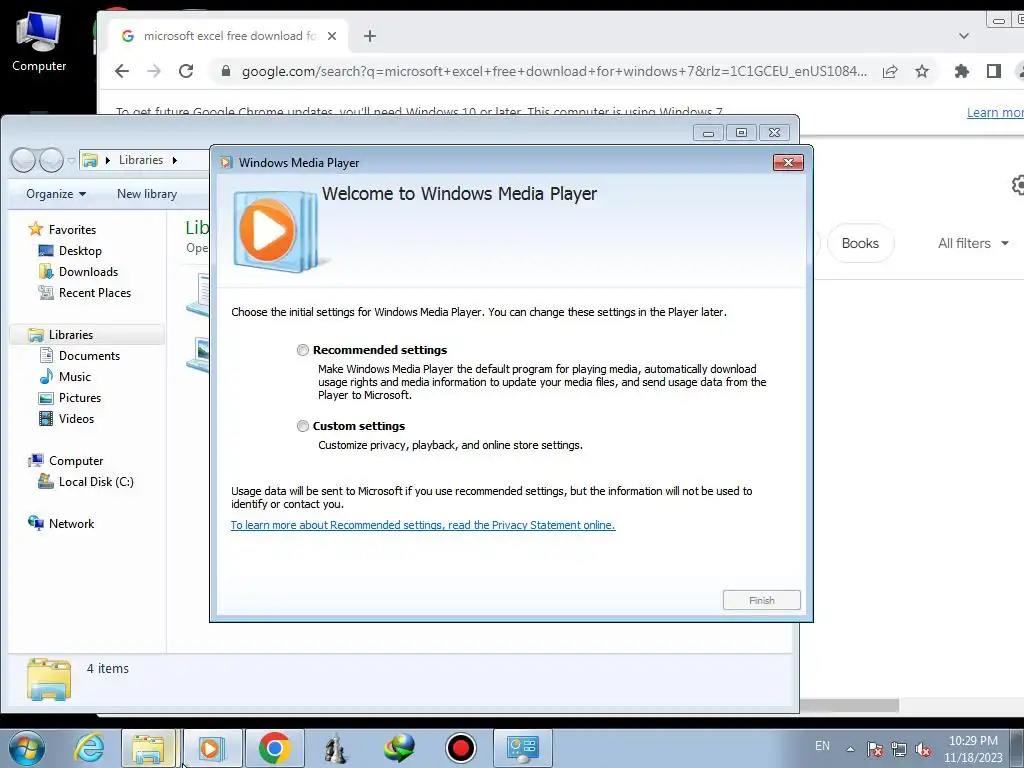Launch Internet Explorer from taskbar

(89, 748)
